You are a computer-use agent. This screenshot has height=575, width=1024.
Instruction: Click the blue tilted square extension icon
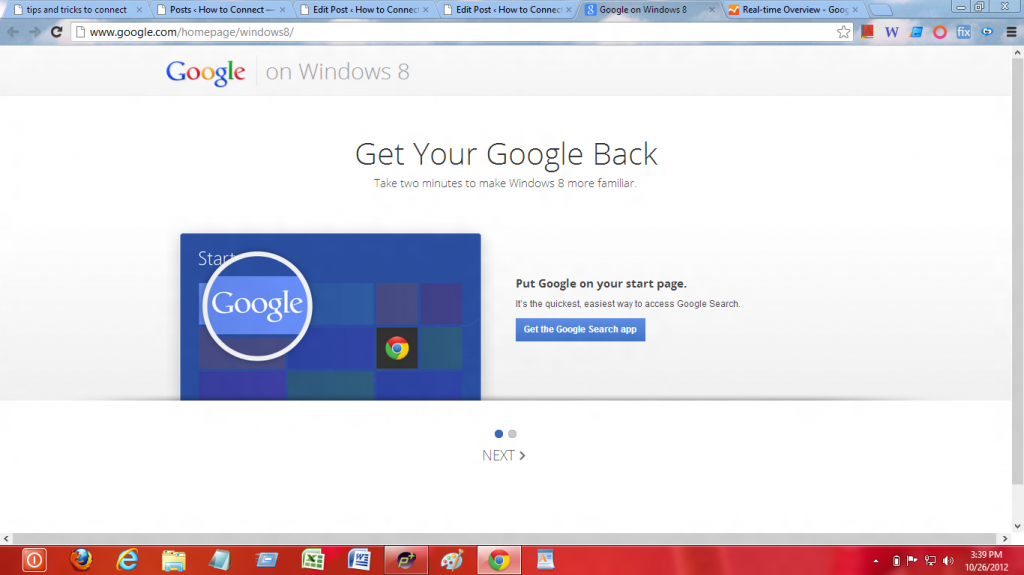coord(916,31)
